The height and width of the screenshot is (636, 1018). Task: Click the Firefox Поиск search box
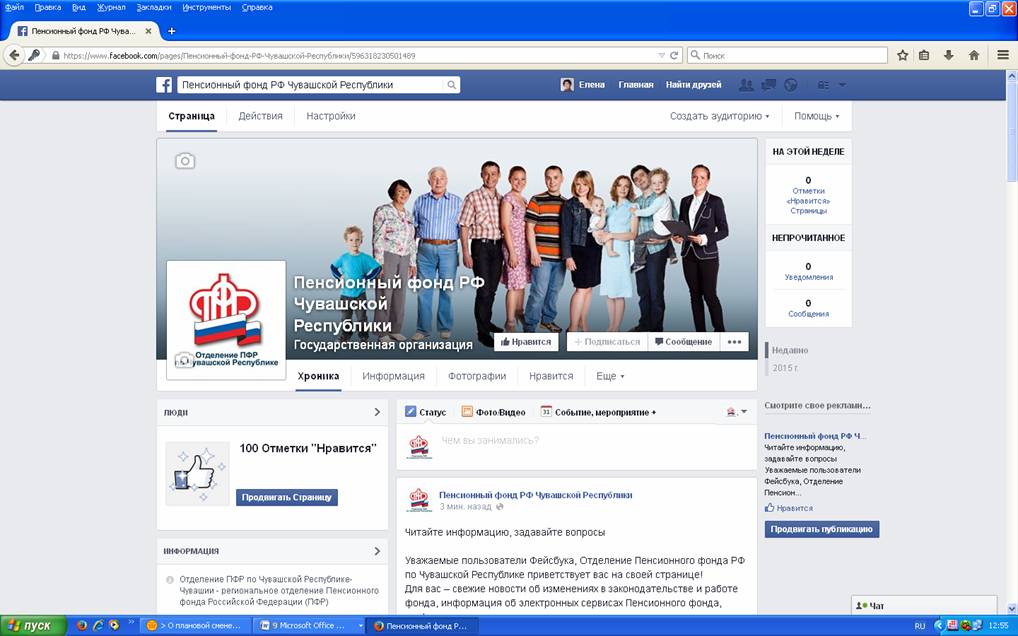coord(787,55)
